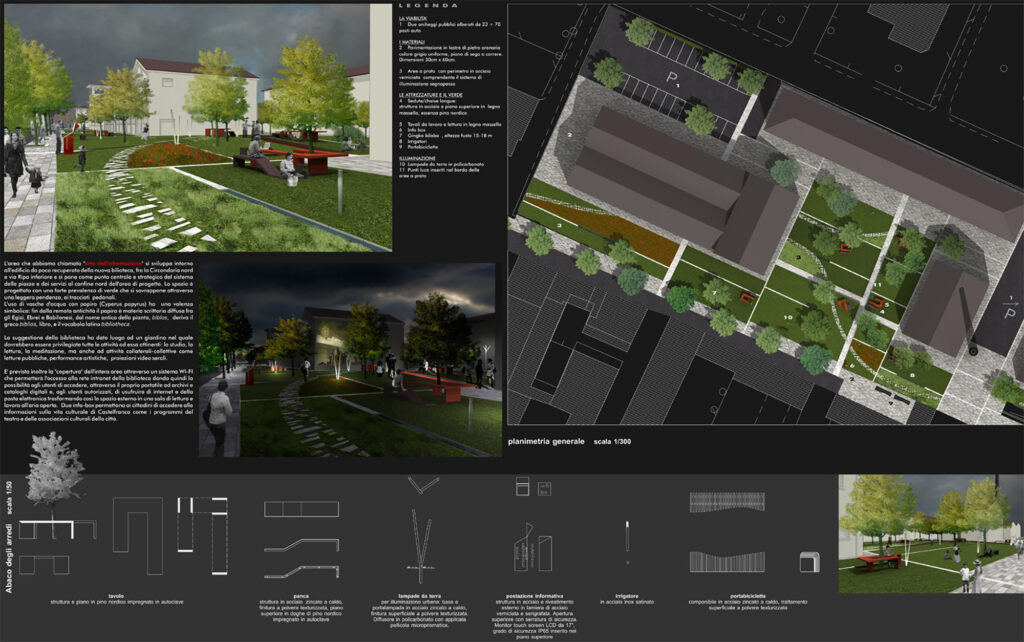Click the red highlighted phrase in the description
Image resolution: width=1024 pixels, height=642 pixels.
[114, 263]
